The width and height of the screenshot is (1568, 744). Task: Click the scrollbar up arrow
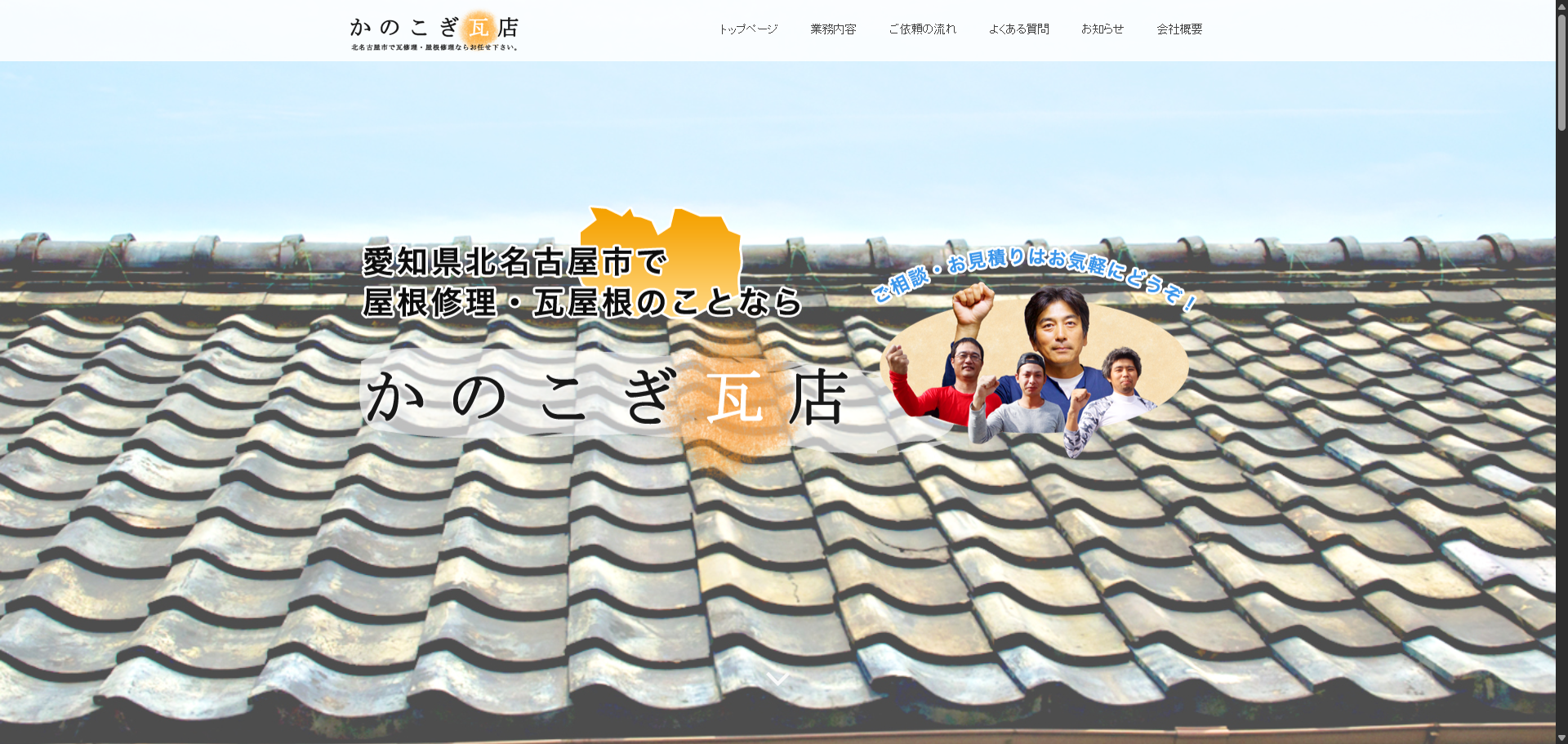pos(1561,6)
